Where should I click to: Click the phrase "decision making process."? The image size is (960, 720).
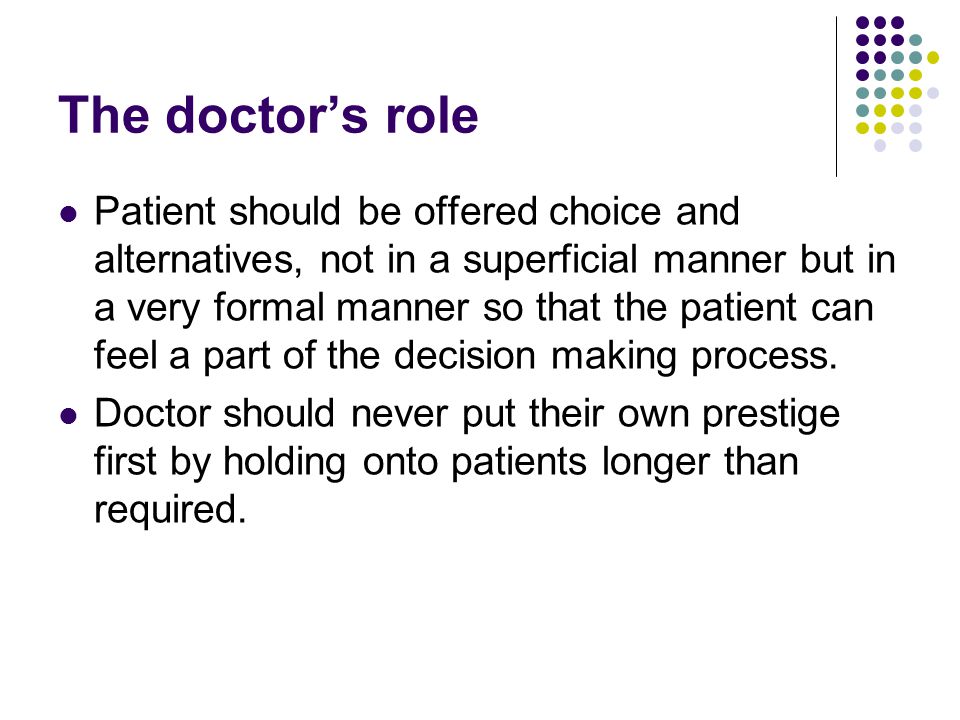615,356
